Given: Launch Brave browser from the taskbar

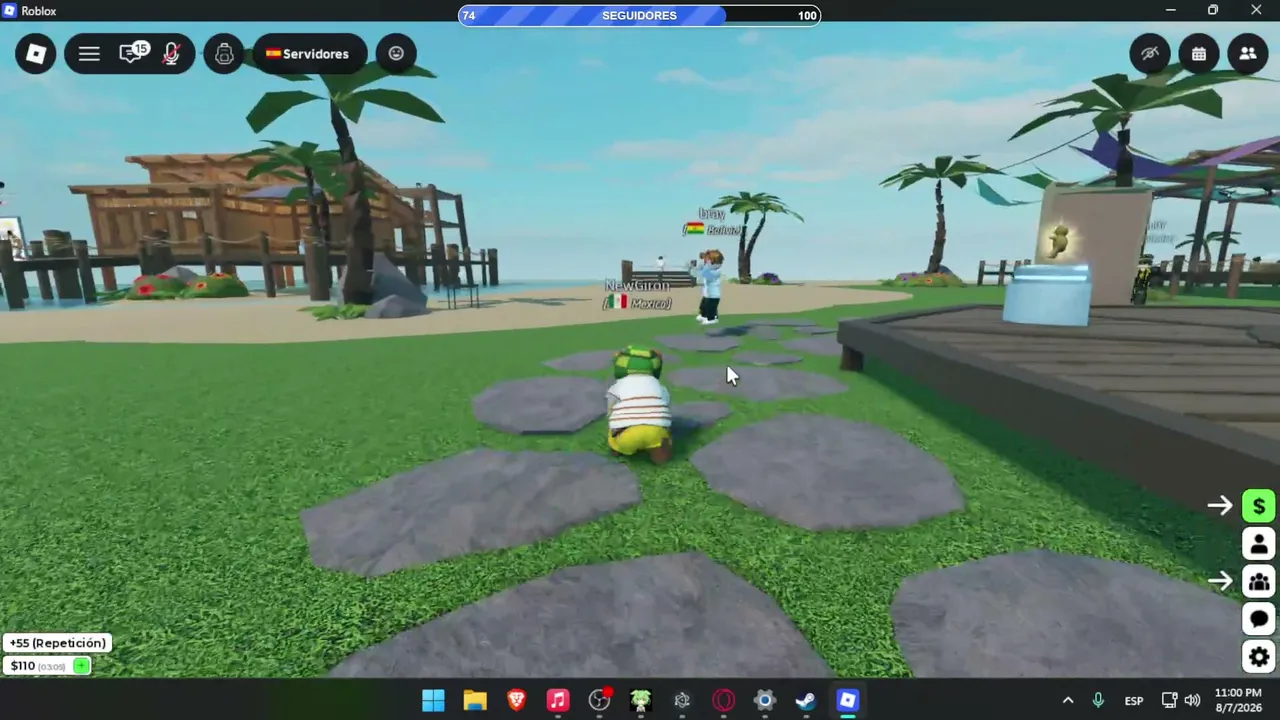Looking at the screenshot, I should click(x=516, y=701).
